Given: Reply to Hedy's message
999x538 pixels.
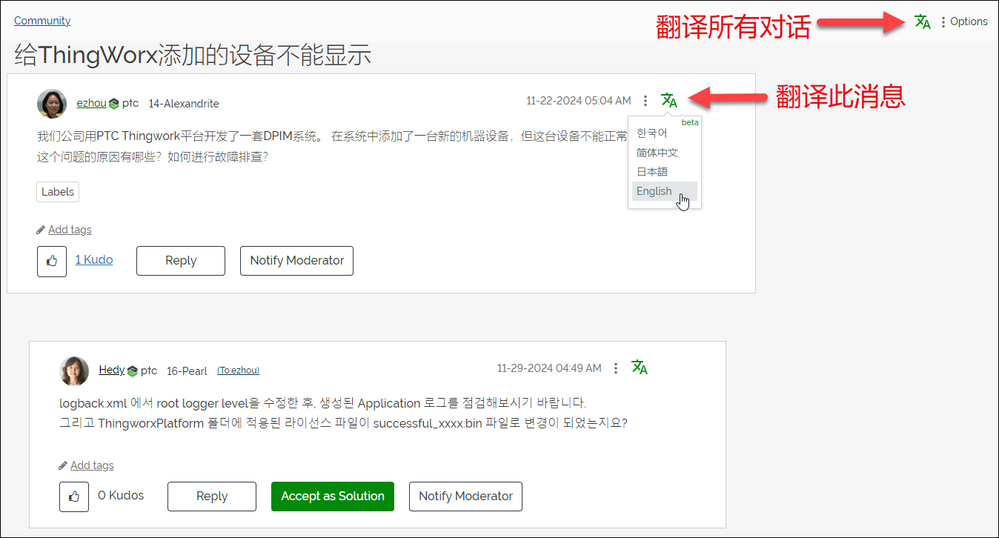Looking at the screenshot, I should pyautogui.click(x=212, y=497).
